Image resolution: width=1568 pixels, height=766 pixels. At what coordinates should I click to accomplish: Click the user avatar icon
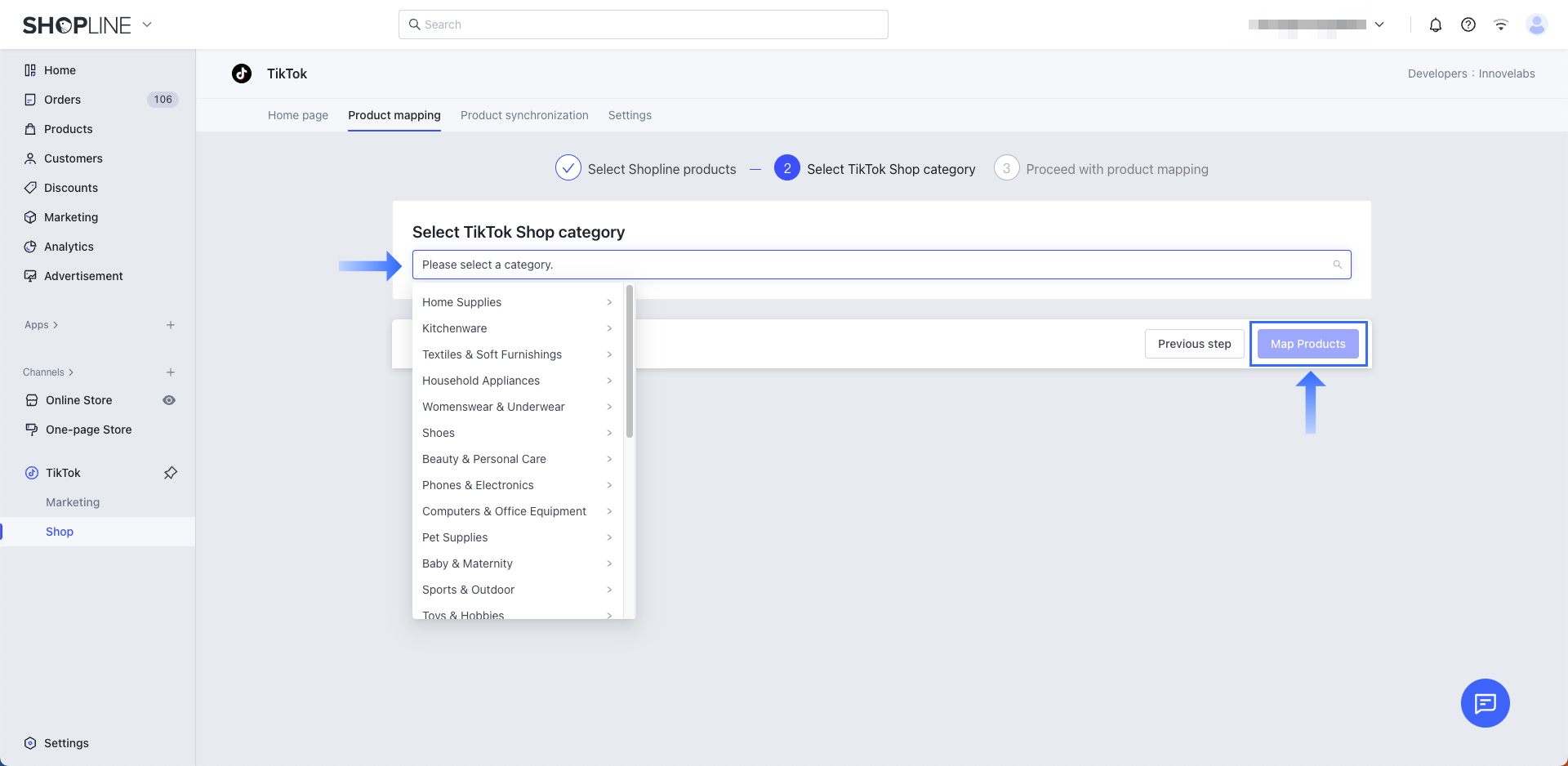coord(1536,24)
